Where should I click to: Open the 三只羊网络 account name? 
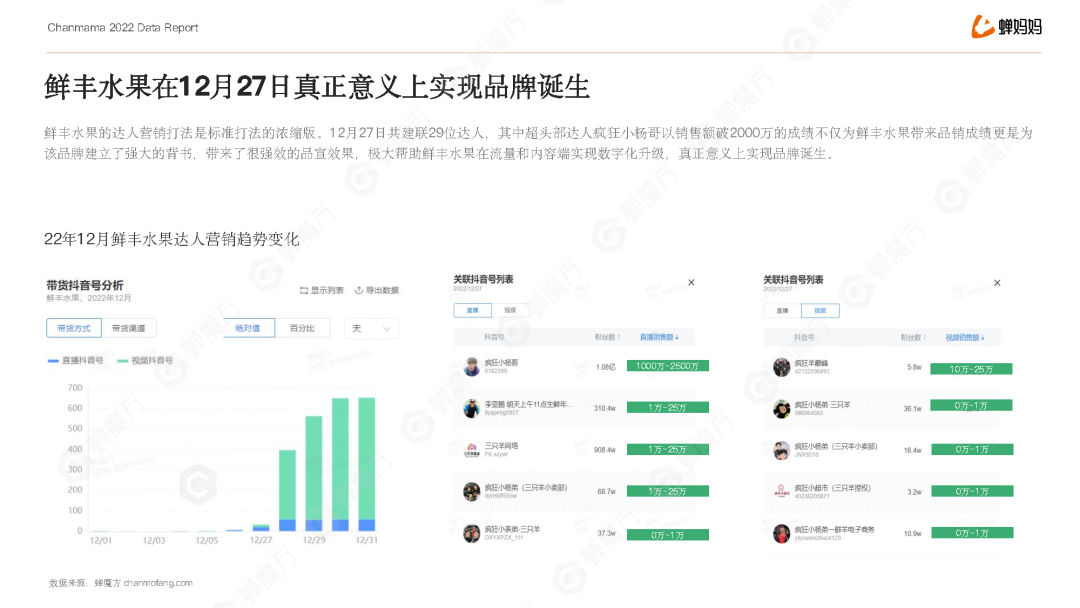coord(501,445)
